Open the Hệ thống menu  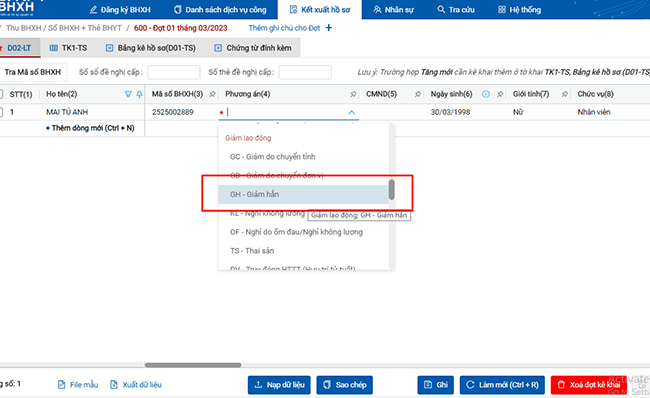519,10
